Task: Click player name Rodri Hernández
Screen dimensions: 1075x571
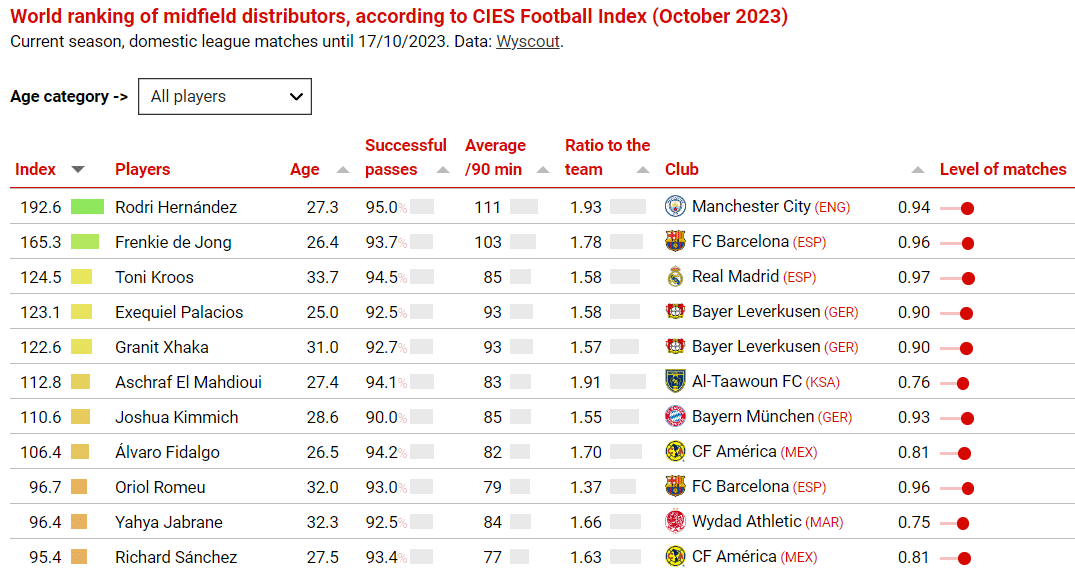Action: (x=176, y=208)
